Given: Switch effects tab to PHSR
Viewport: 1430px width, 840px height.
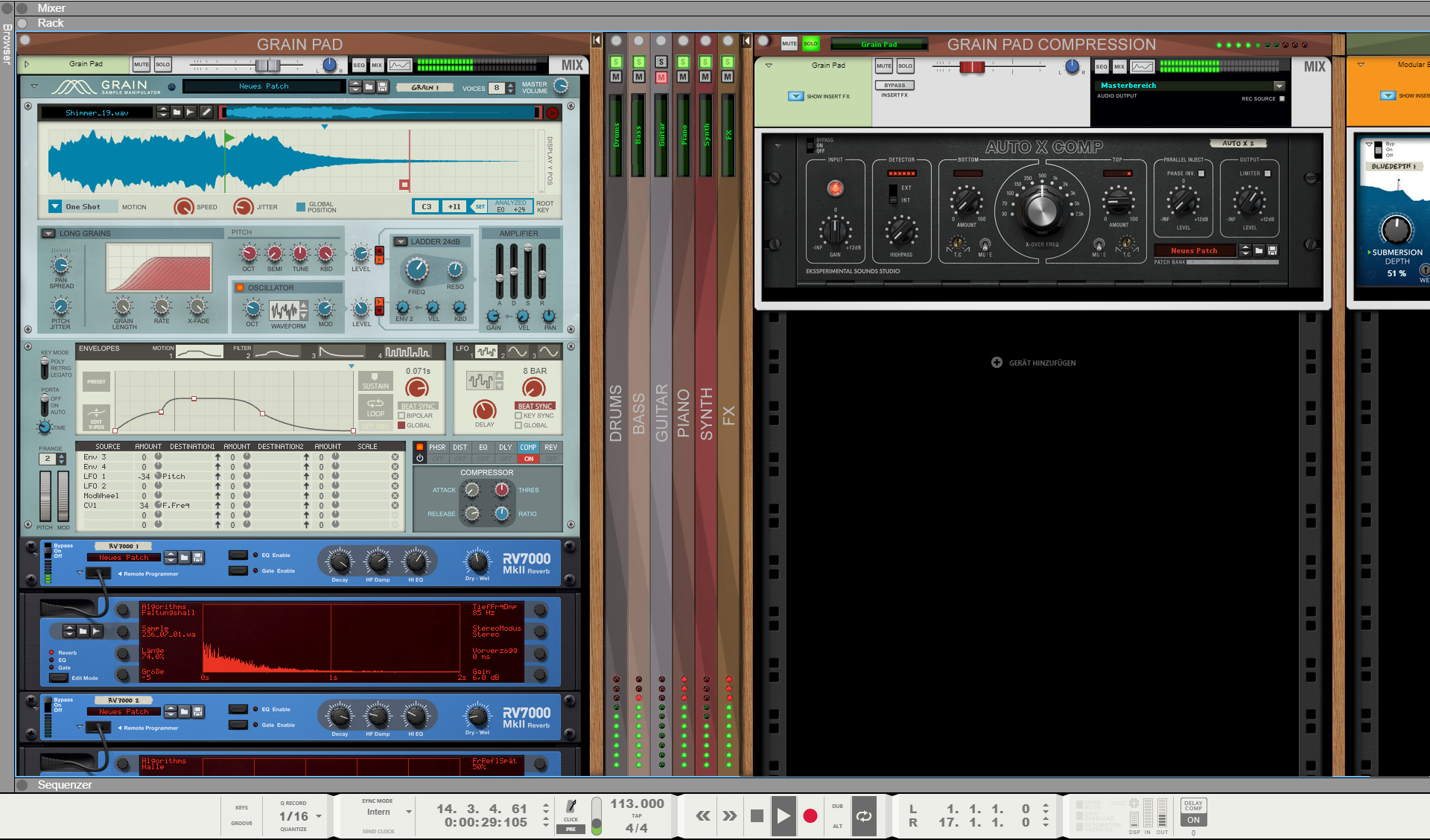Looking at the screenshot, I should (x=437, y=448).
